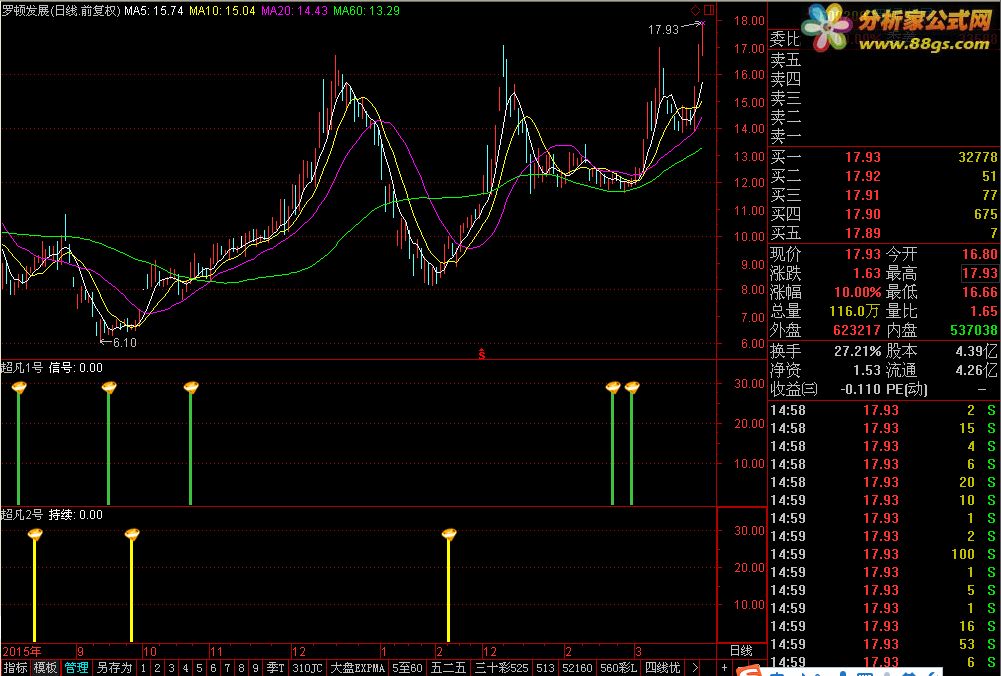Select the 560彩L indicator tab
Viewport: 1001px width, 676px height.
coord(619,668)
